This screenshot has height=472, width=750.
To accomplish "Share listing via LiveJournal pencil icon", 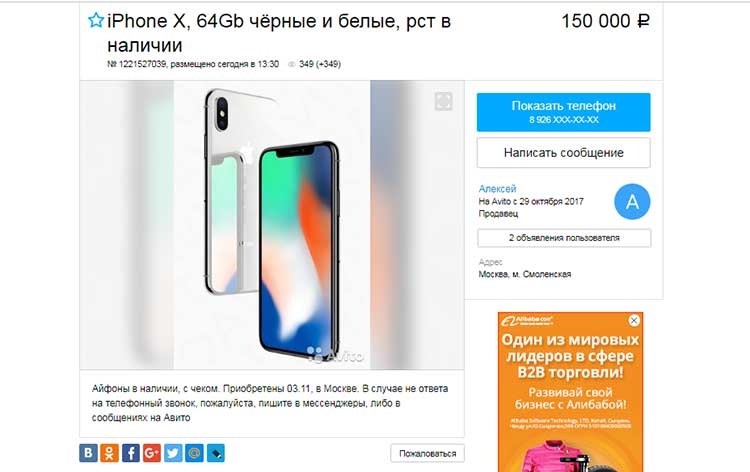I will tap(216, 453).
